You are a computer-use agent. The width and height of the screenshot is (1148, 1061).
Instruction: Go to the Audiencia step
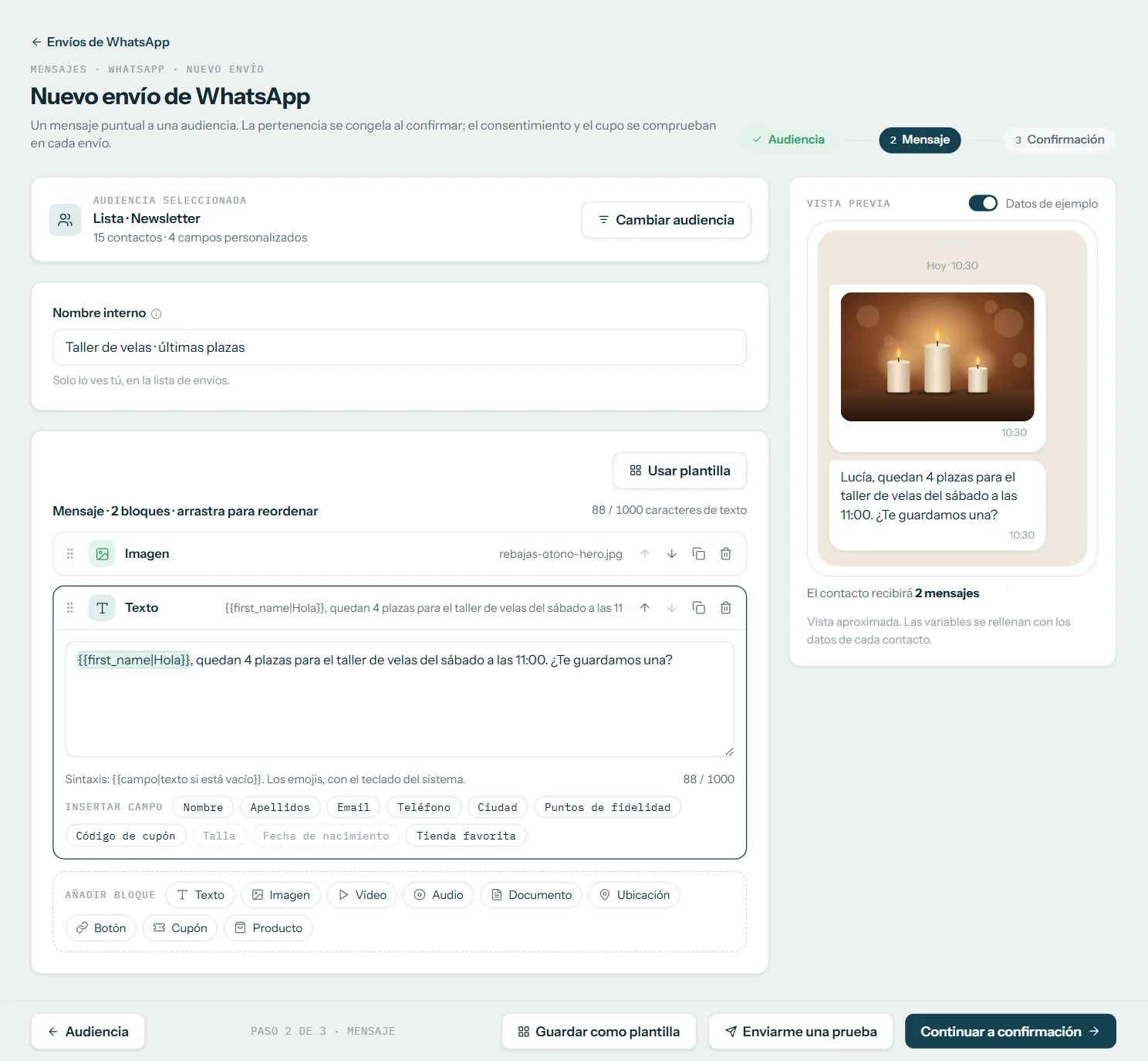tap(788, 140)
